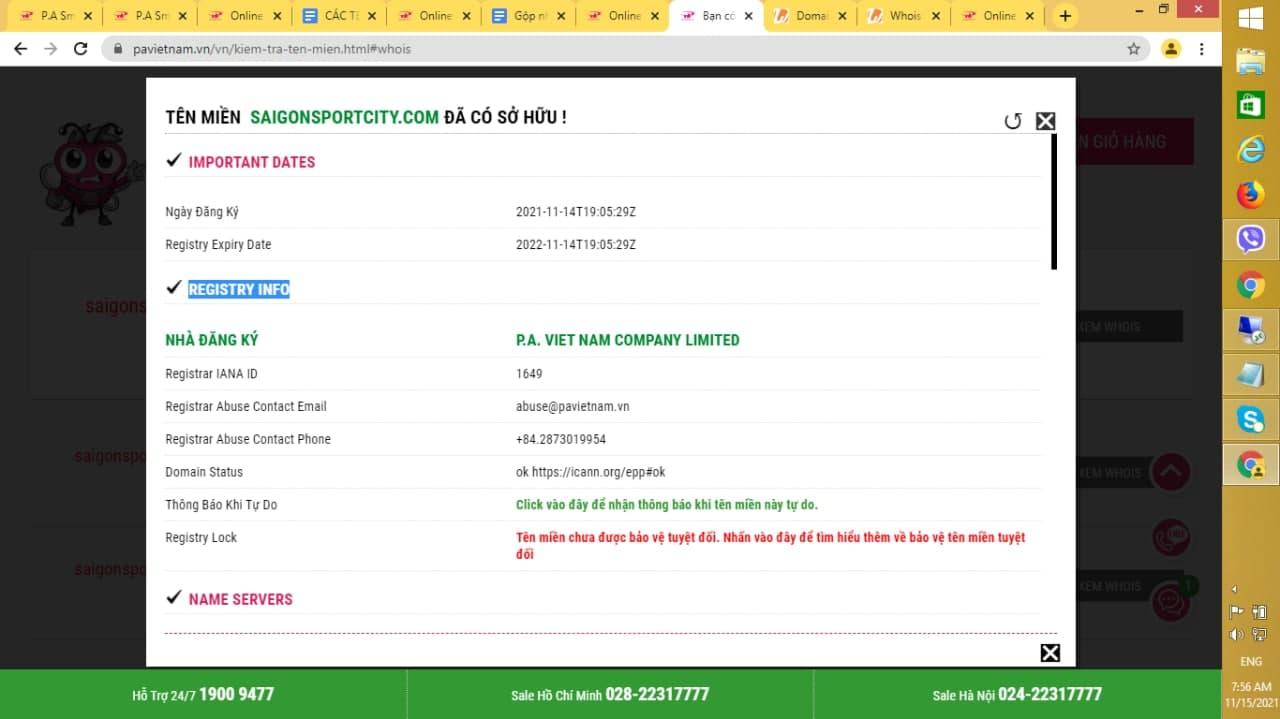Open the notepad-style taskbar icon

1251,374
